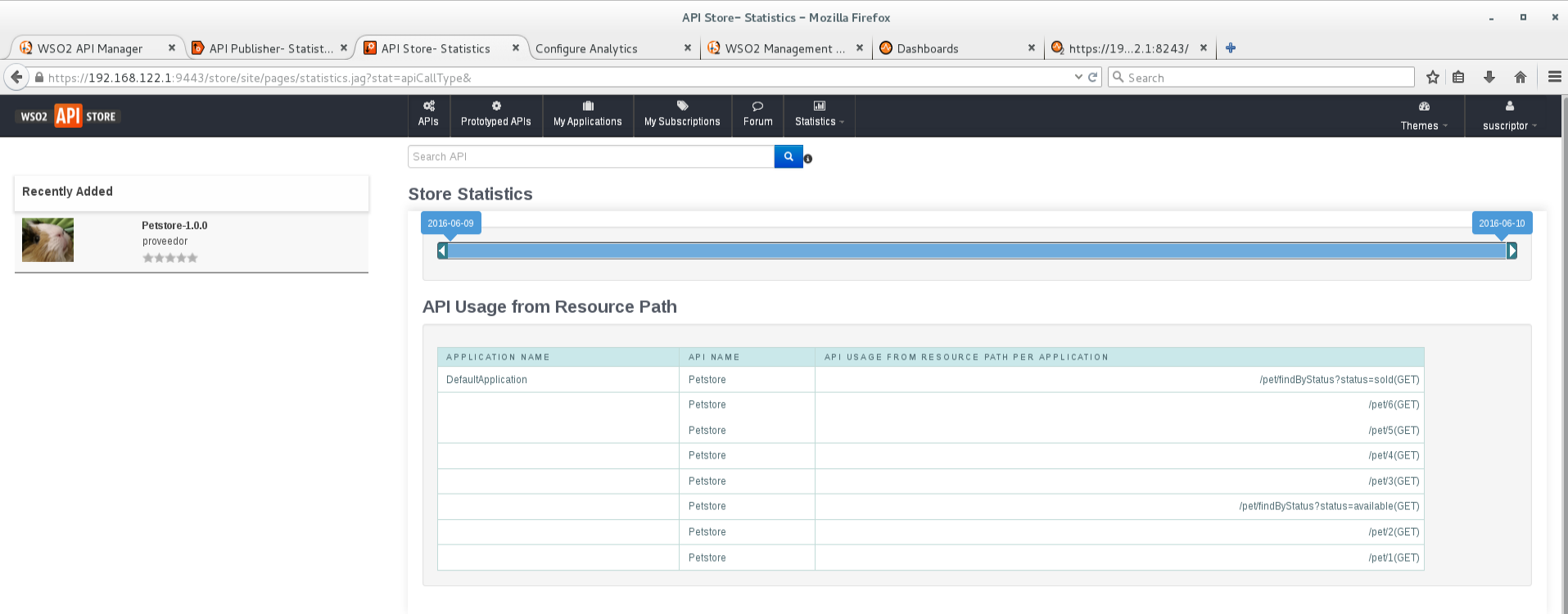This screenshot has width=1568, height=614.
Task: Click the Firefox Search box
Action: (1261, 78)
